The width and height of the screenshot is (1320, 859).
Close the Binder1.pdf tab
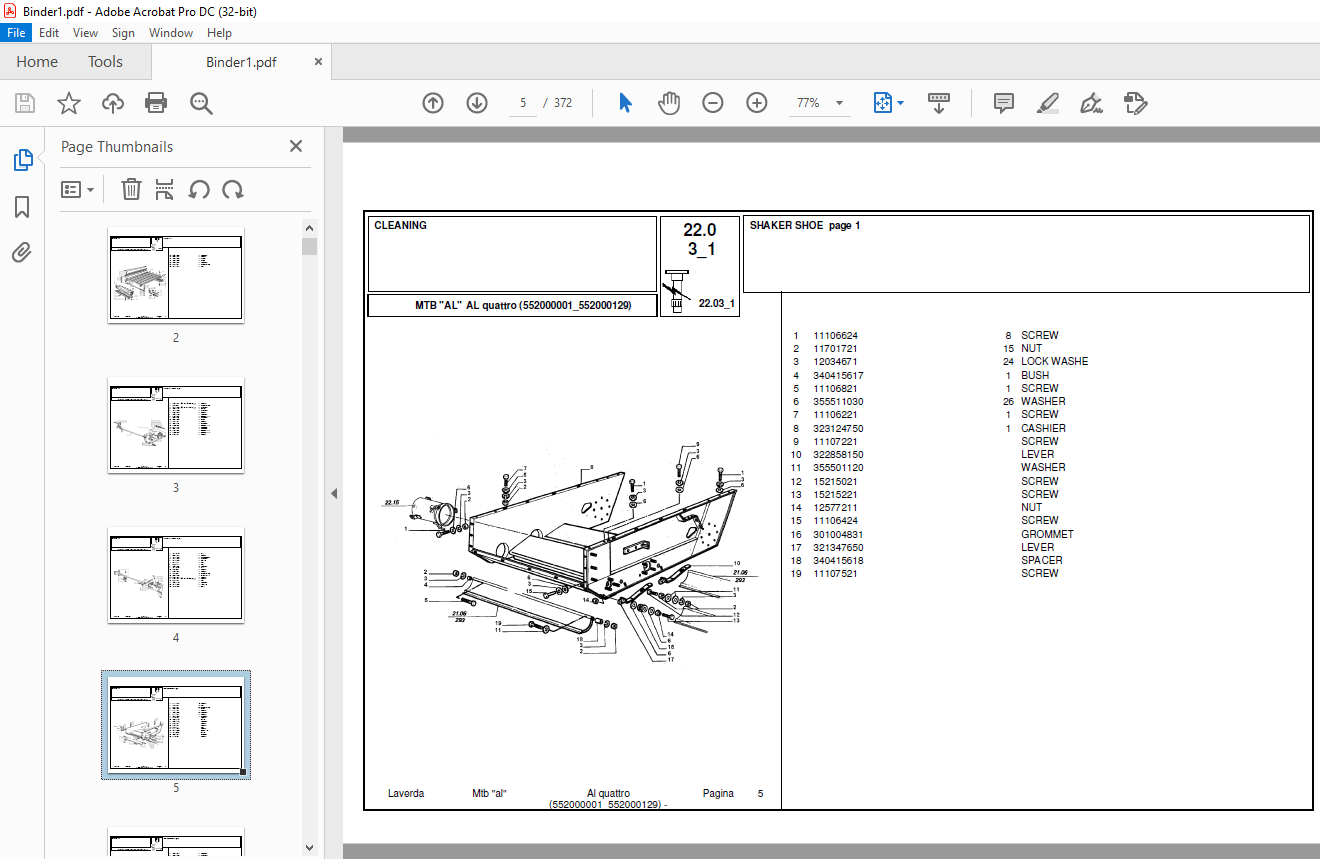(319, 62)
